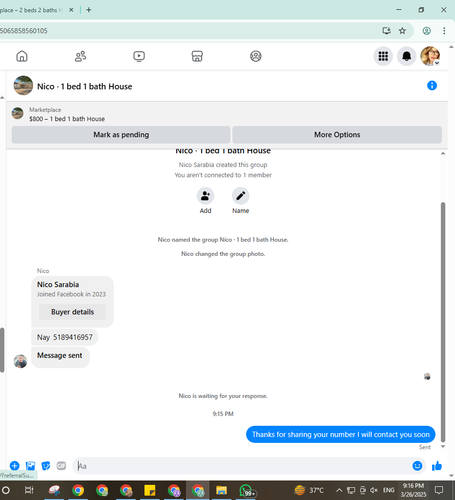The height and width of the screenshot is (500, 455).
Task: Choose a GIF icon in composer
Action: click(61, 466)
